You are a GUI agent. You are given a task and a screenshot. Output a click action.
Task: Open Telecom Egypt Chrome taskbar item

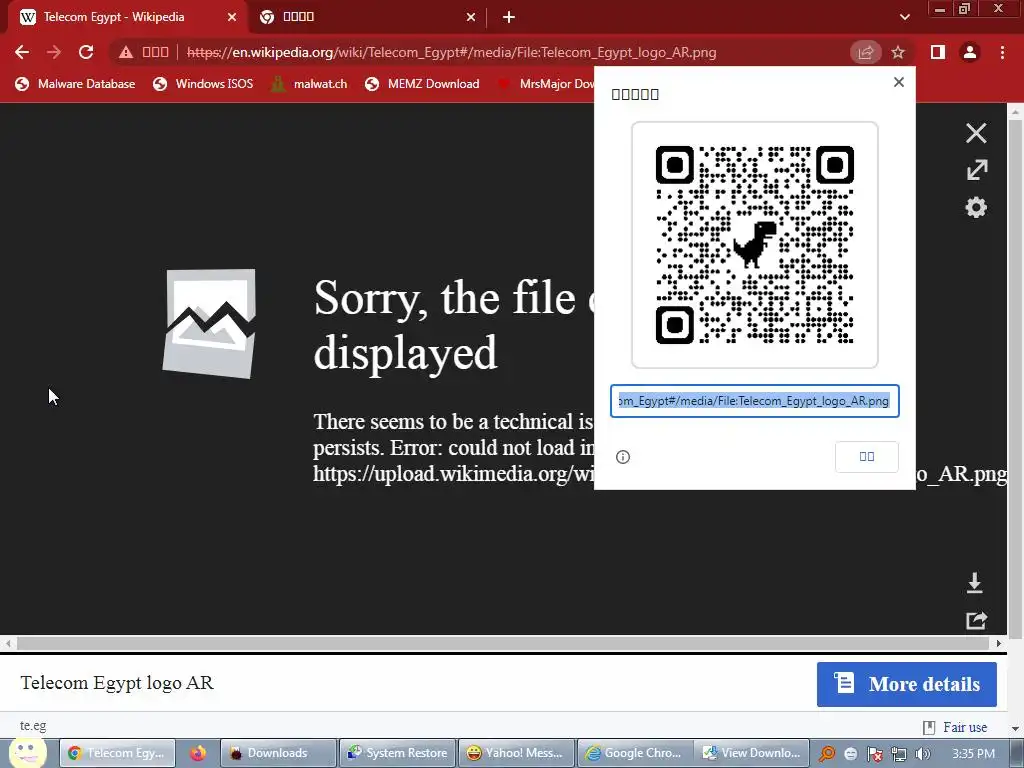(x=117, y=753)
